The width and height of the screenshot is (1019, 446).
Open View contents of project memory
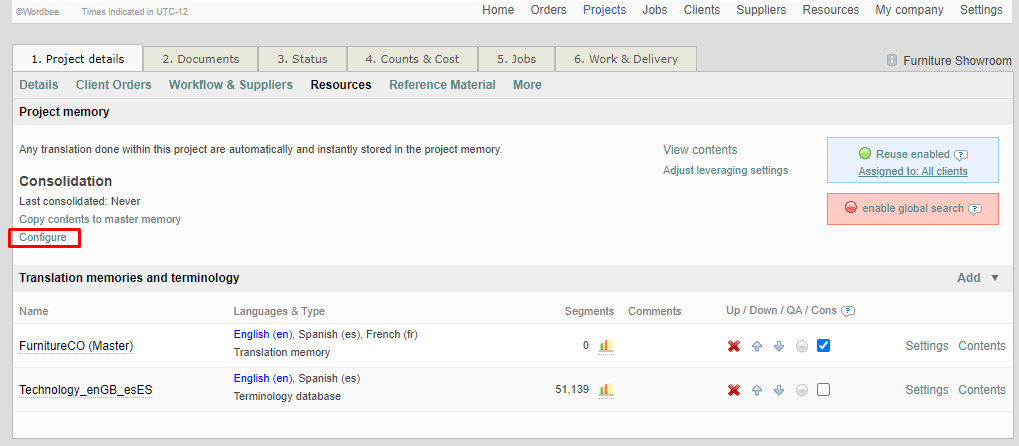[700, 150]
